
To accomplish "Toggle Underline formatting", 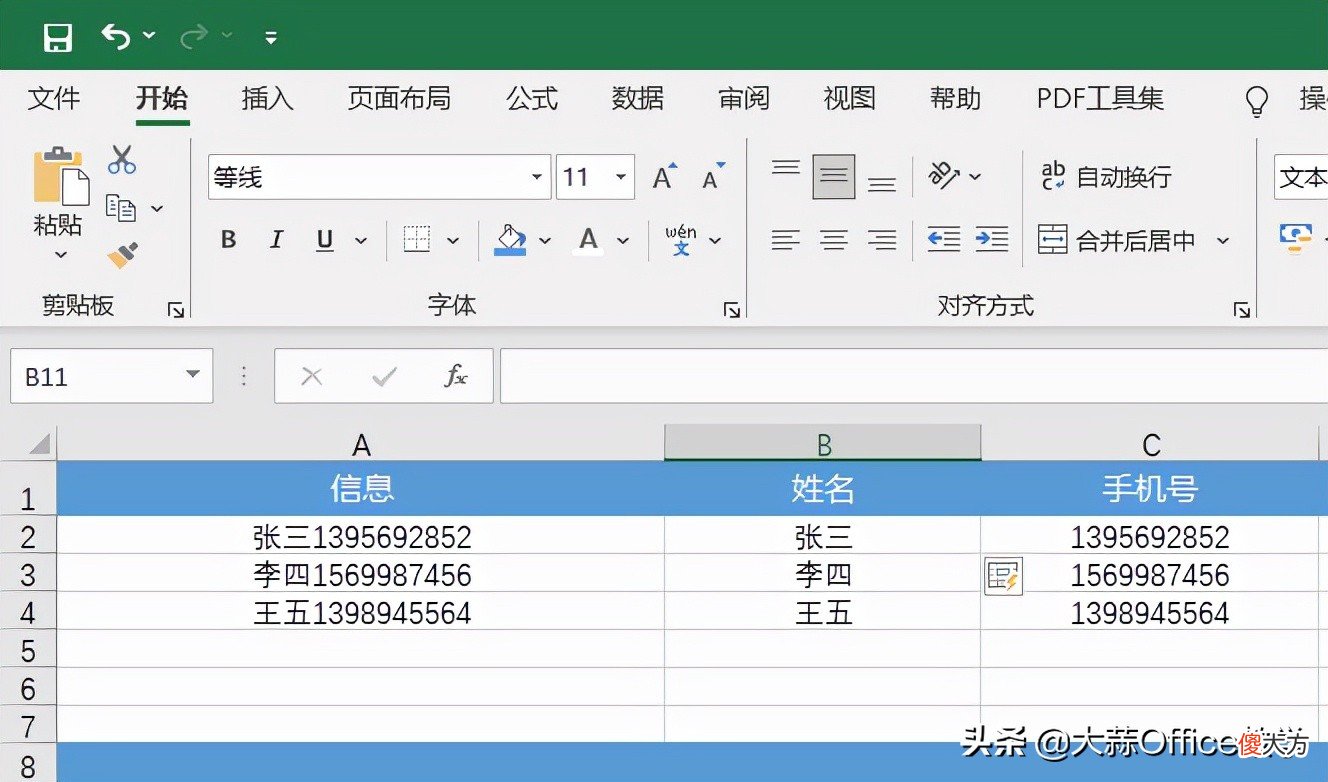I will point(325,240).
